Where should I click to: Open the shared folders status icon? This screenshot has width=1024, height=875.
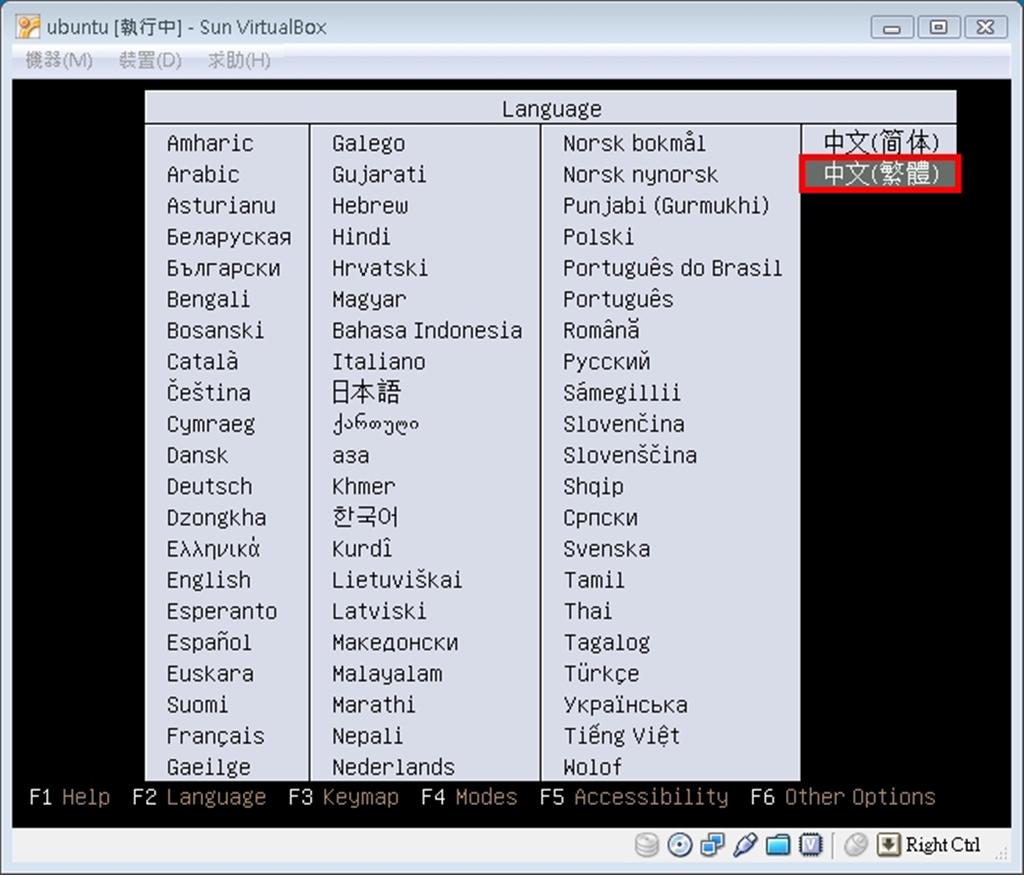779,845
